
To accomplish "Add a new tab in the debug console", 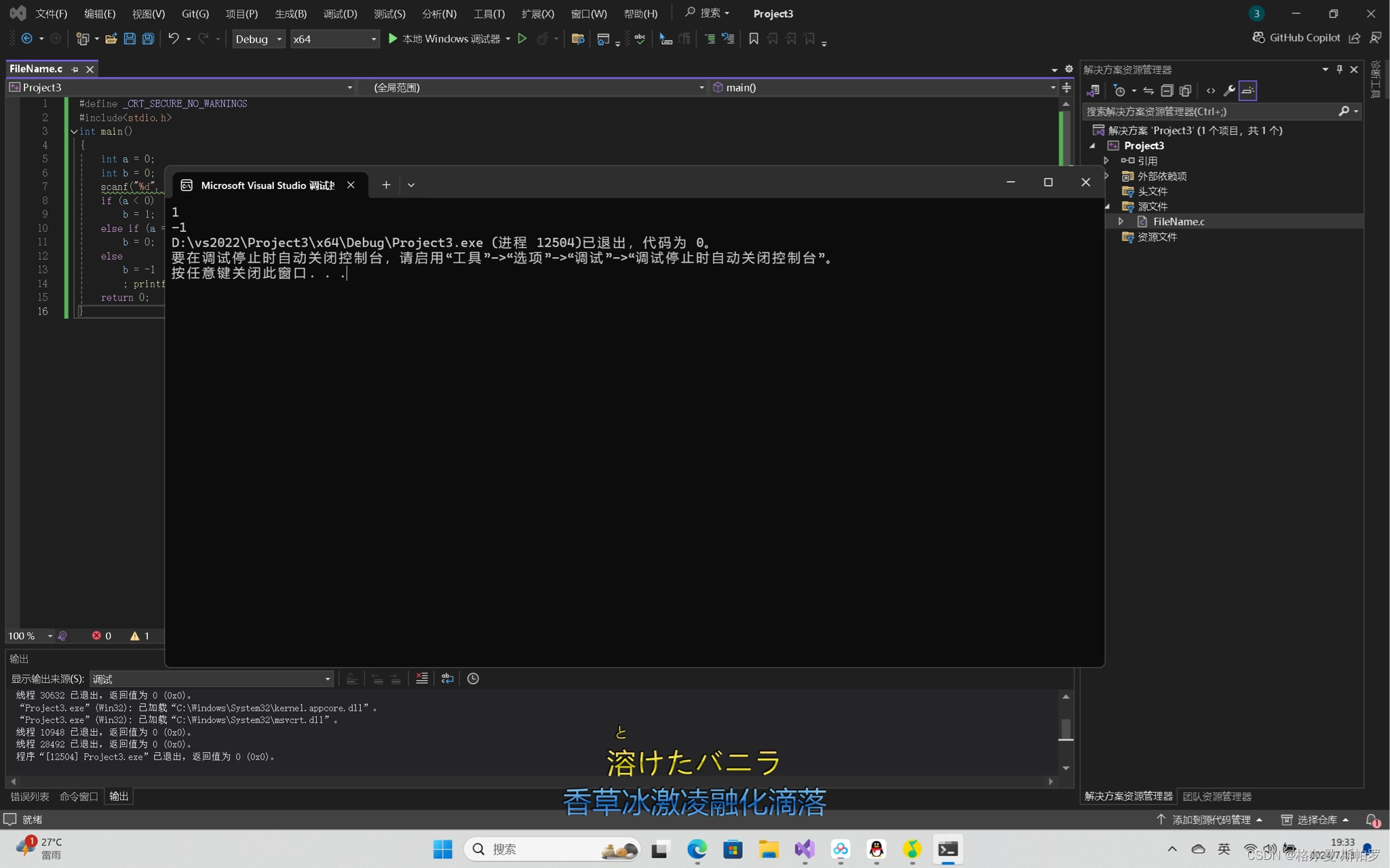I will point(386,184).
